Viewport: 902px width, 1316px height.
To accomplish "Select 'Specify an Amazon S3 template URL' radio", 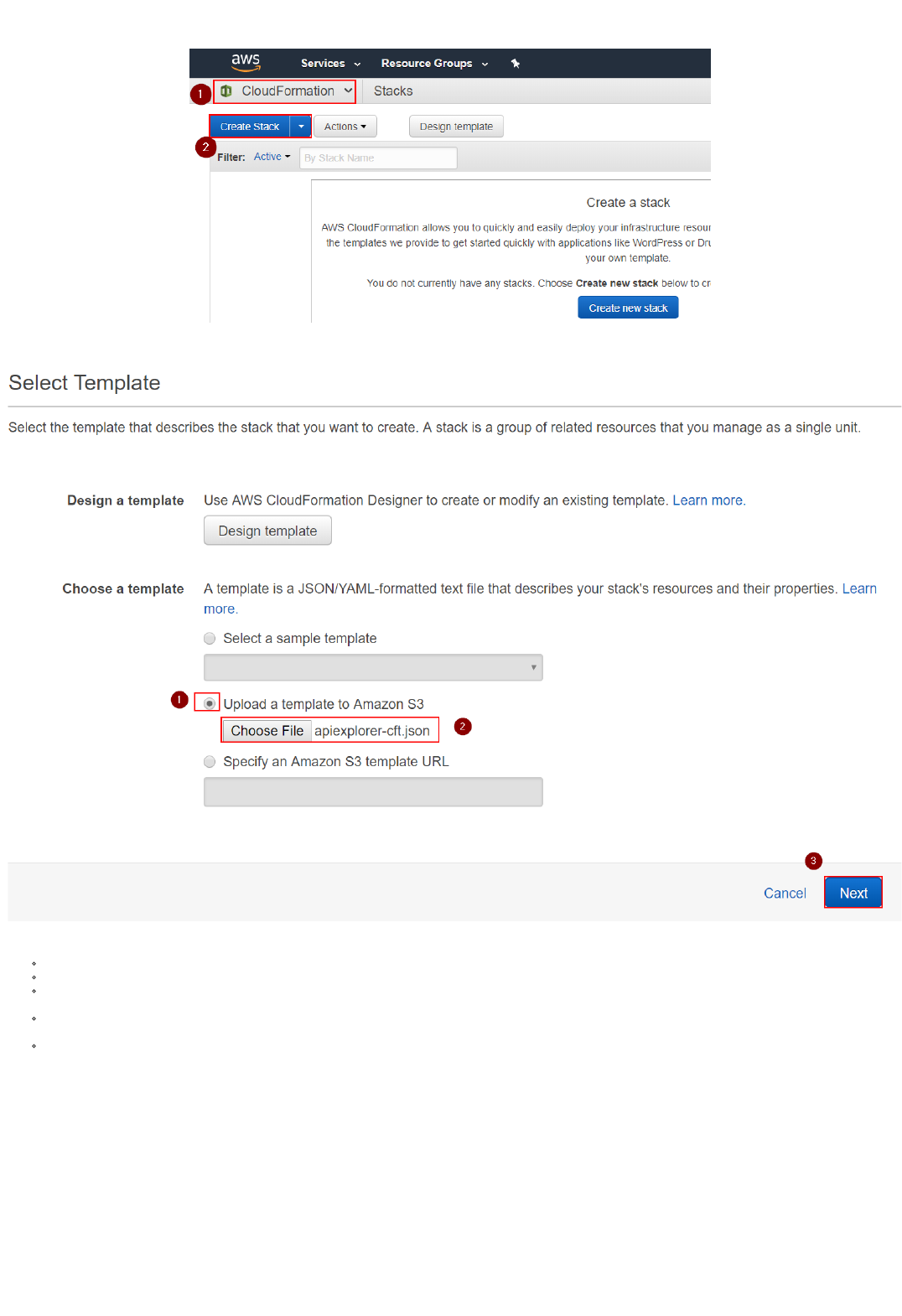I will pos(210,762).
